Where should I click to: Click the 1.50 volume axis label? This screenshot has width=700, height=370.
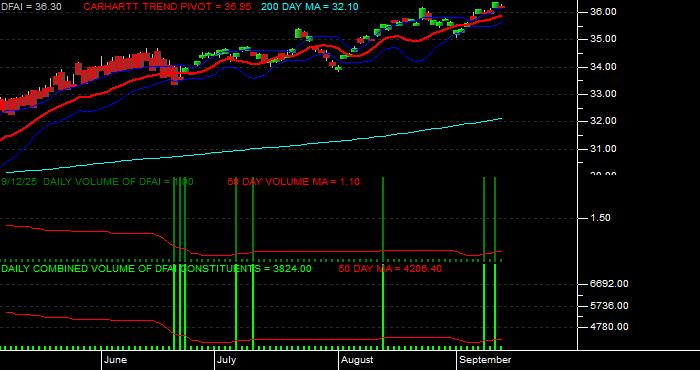pyautogui.click(x=600, y=218)
